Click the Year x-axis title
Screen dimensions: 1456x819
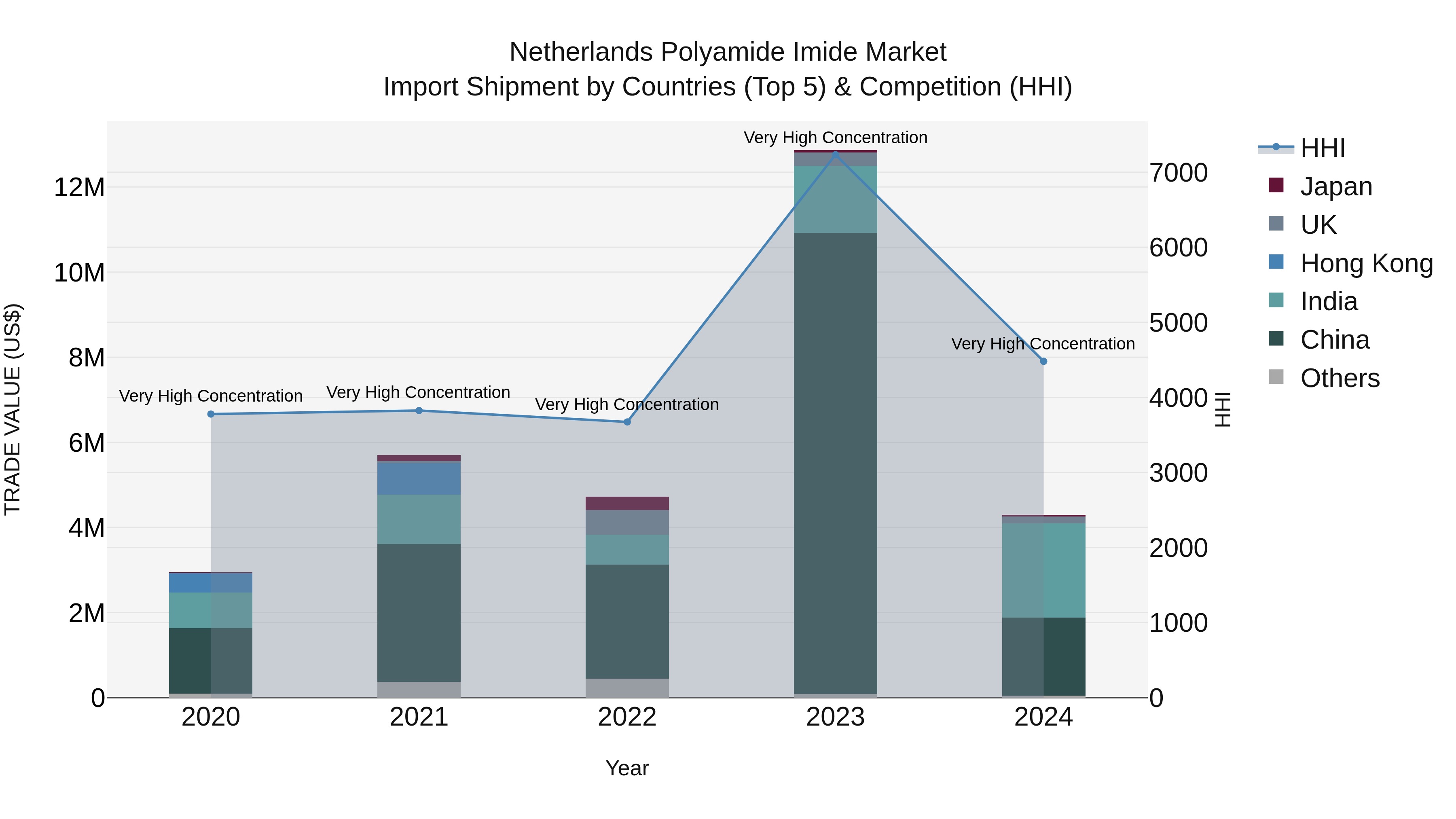pos(627,769)
